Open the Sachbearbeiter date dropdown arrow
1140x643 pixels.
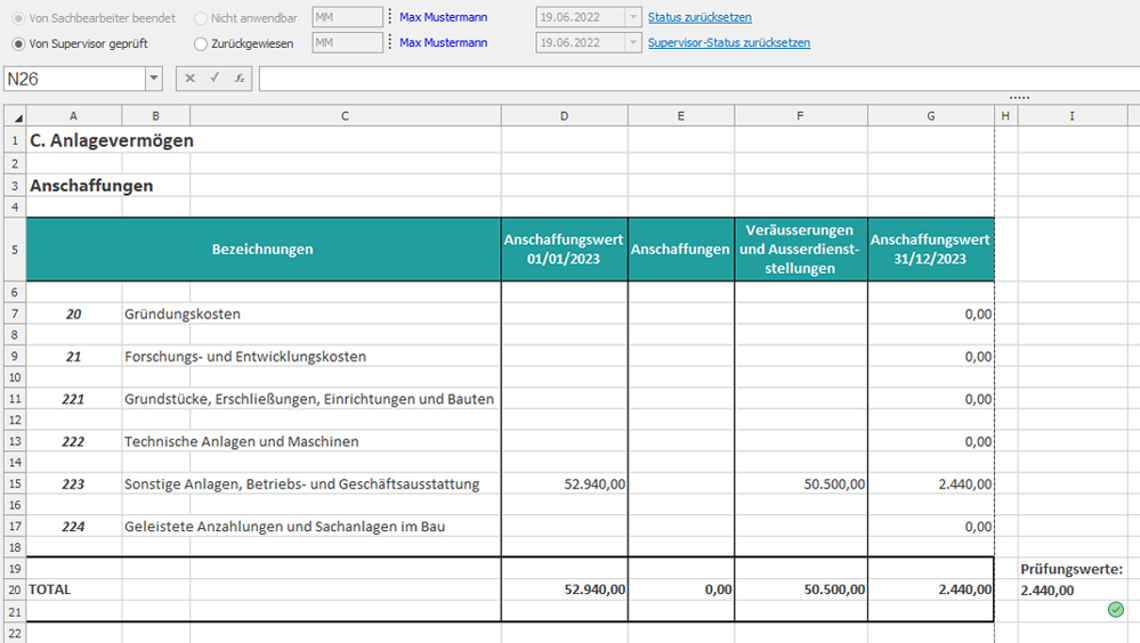click(631, 17)
